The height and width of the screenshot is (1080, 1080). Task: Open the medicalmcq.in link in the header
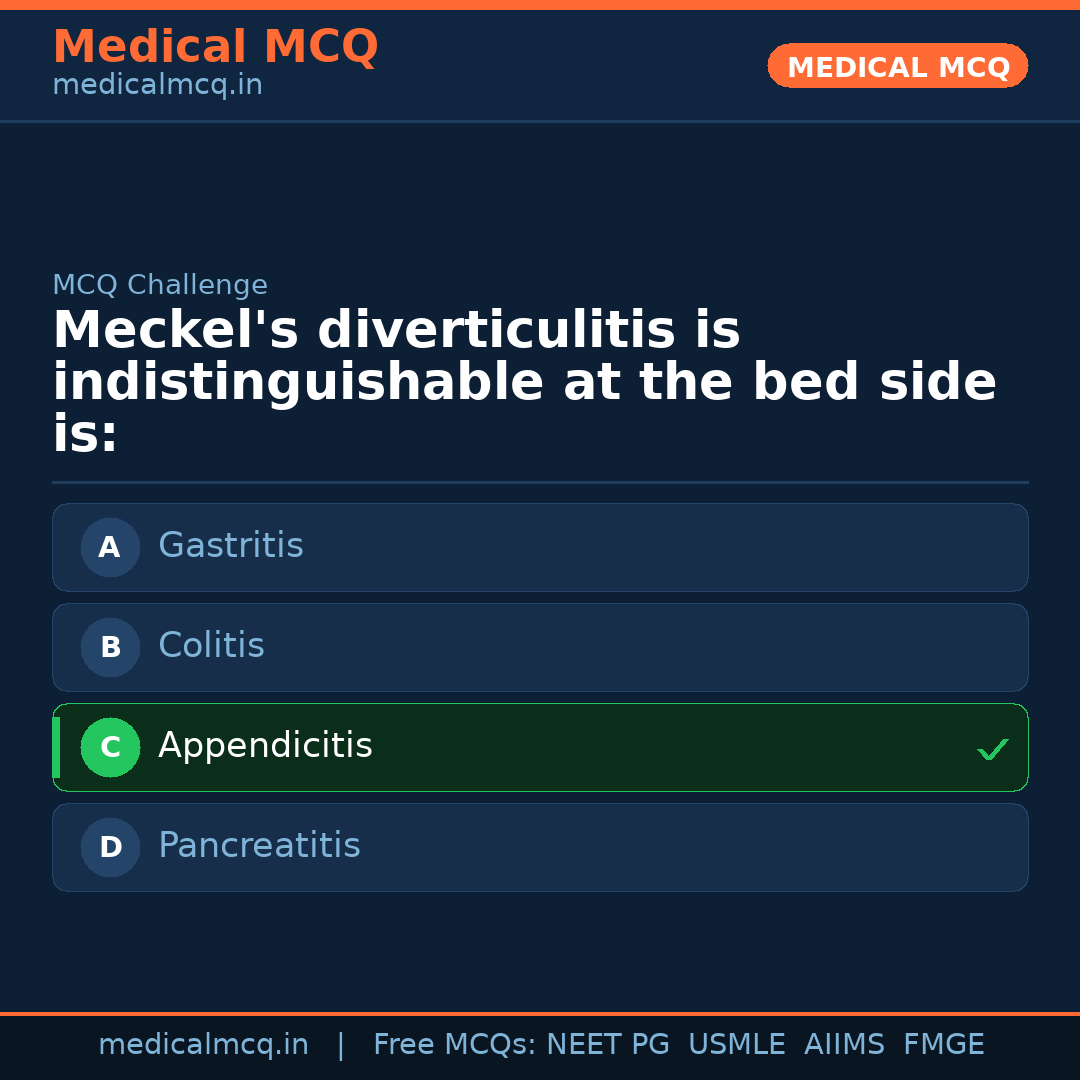click(x=157, y=86)
